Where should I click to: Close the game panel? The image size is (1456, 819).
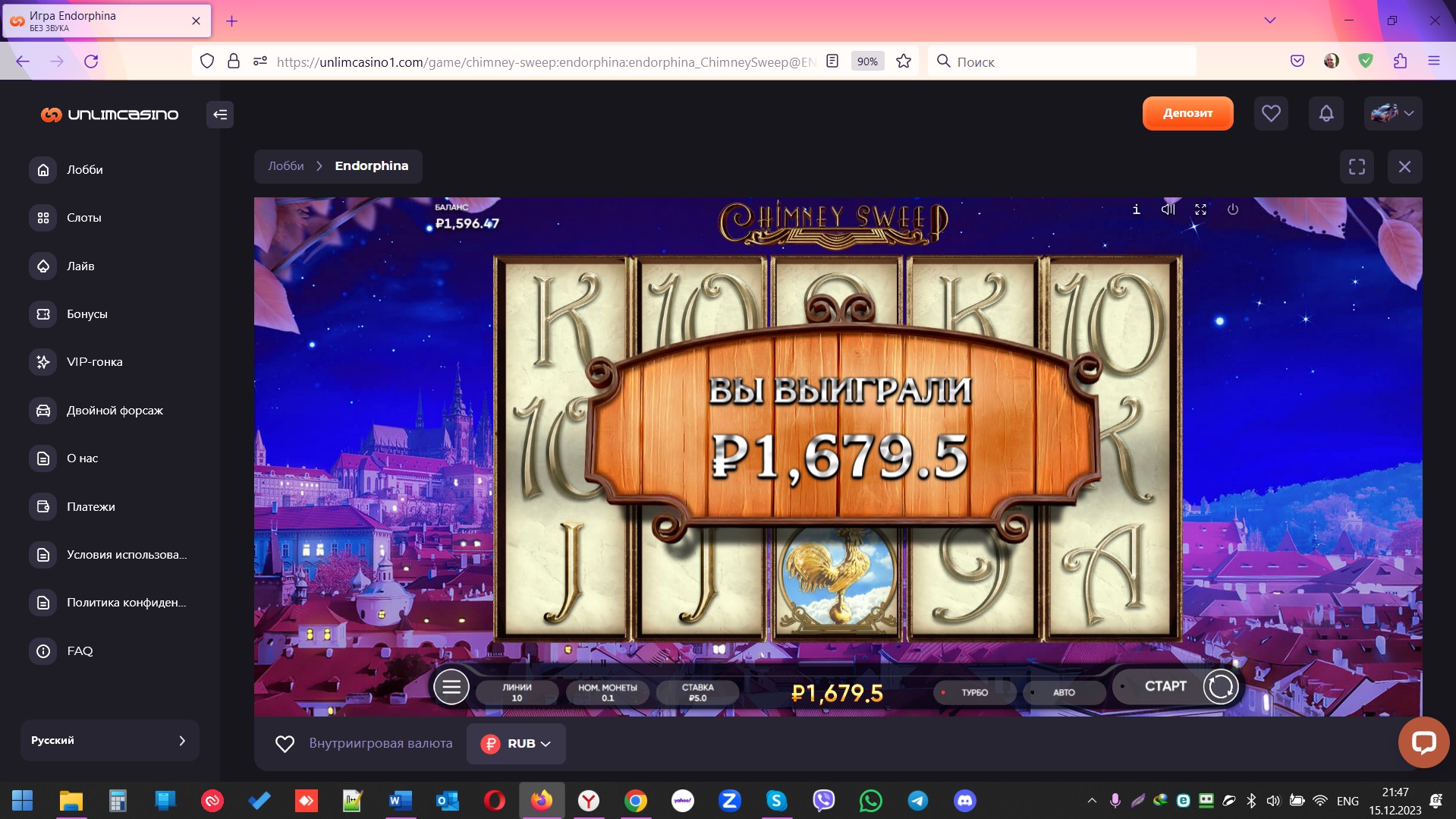click(1404, 166)
